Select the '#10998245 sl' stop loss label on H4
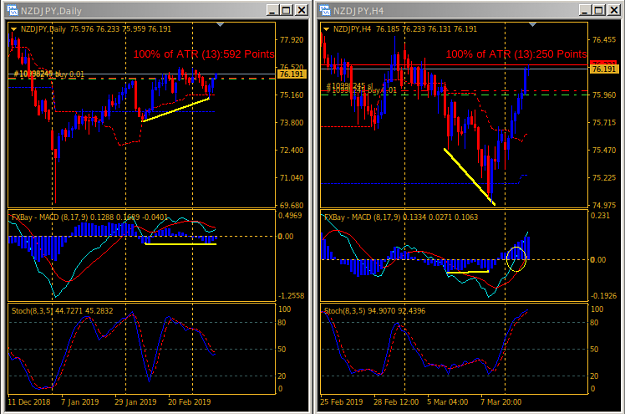This screenshot has height=414, width=625. (x=350, y=86)
